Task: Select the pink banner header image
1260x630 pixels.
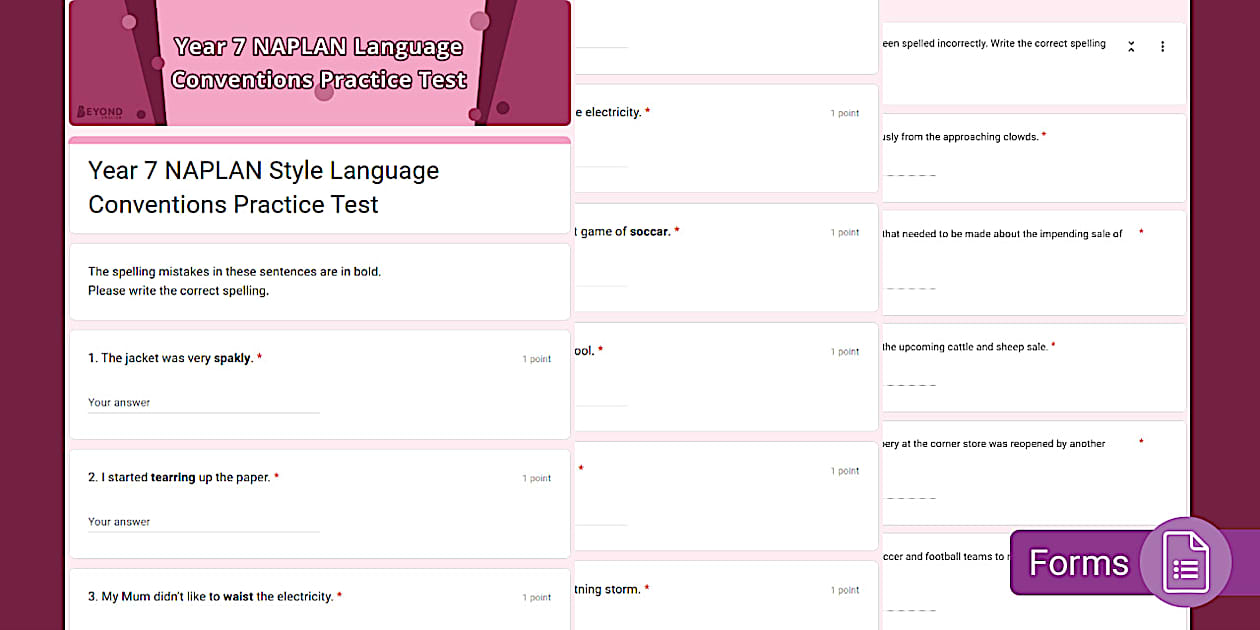Action: tap(319, 62)
